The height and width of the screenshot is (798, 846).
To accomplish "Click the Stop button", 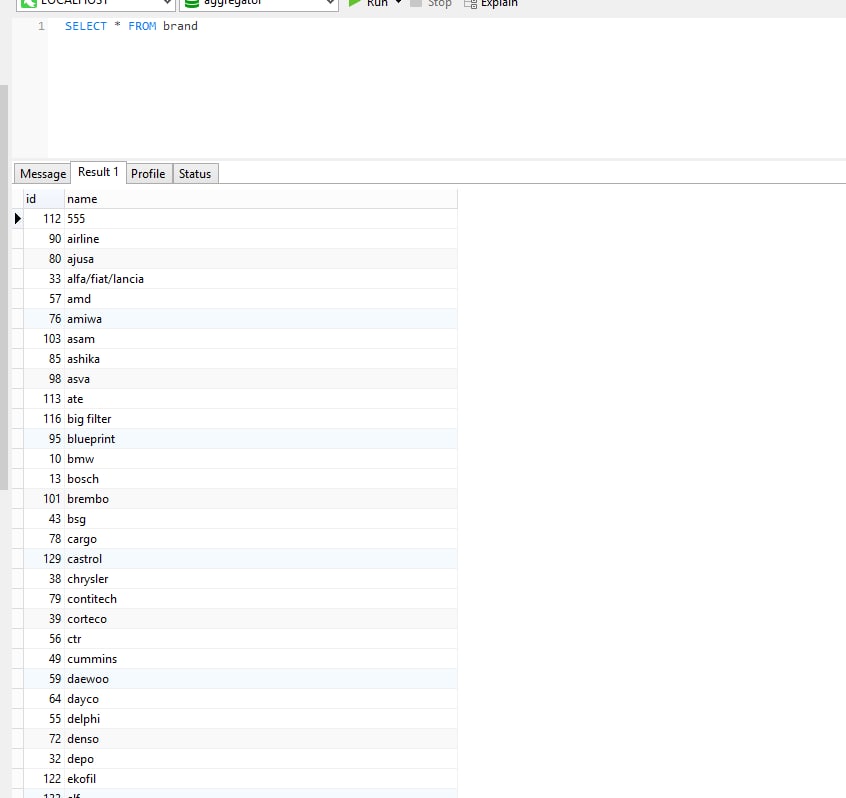I will click(431, 3).
